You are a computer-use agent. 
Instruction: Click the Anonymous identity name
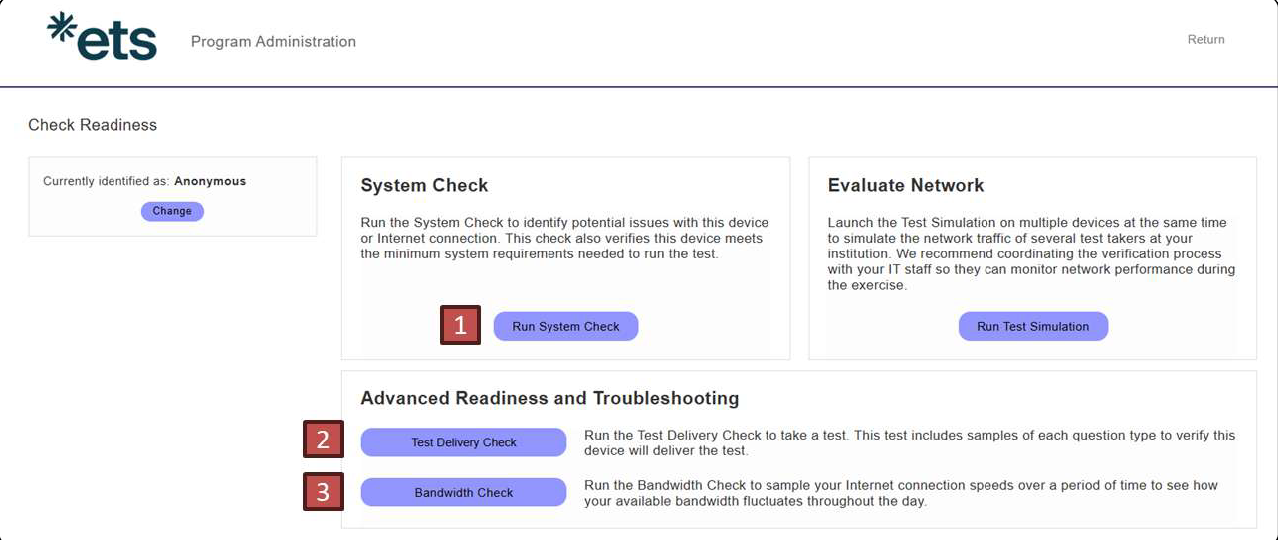pyautogui.click(x=210, y=181)
